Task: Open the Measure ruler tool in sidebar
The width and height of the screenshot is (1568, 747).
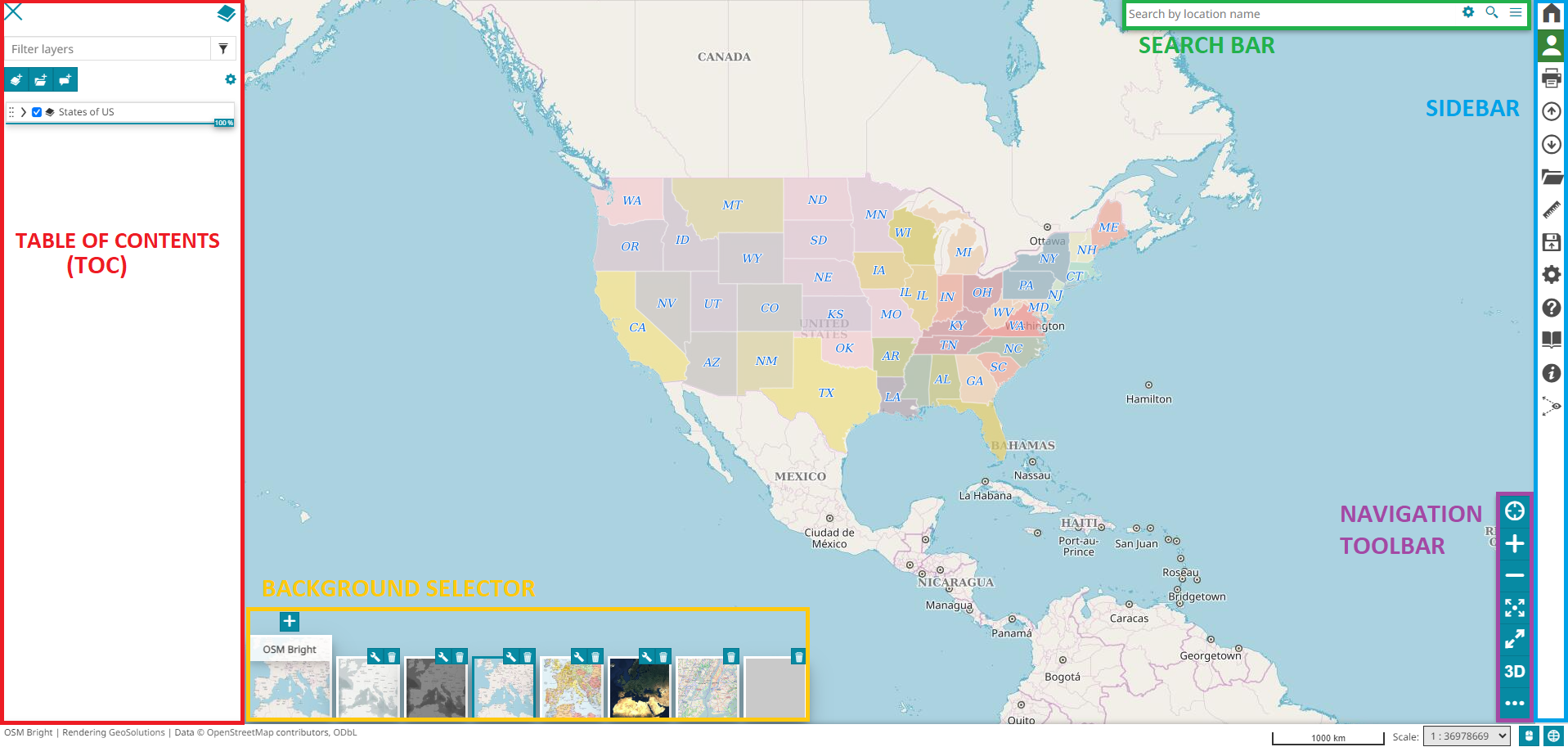Action: pos(1551,210)
